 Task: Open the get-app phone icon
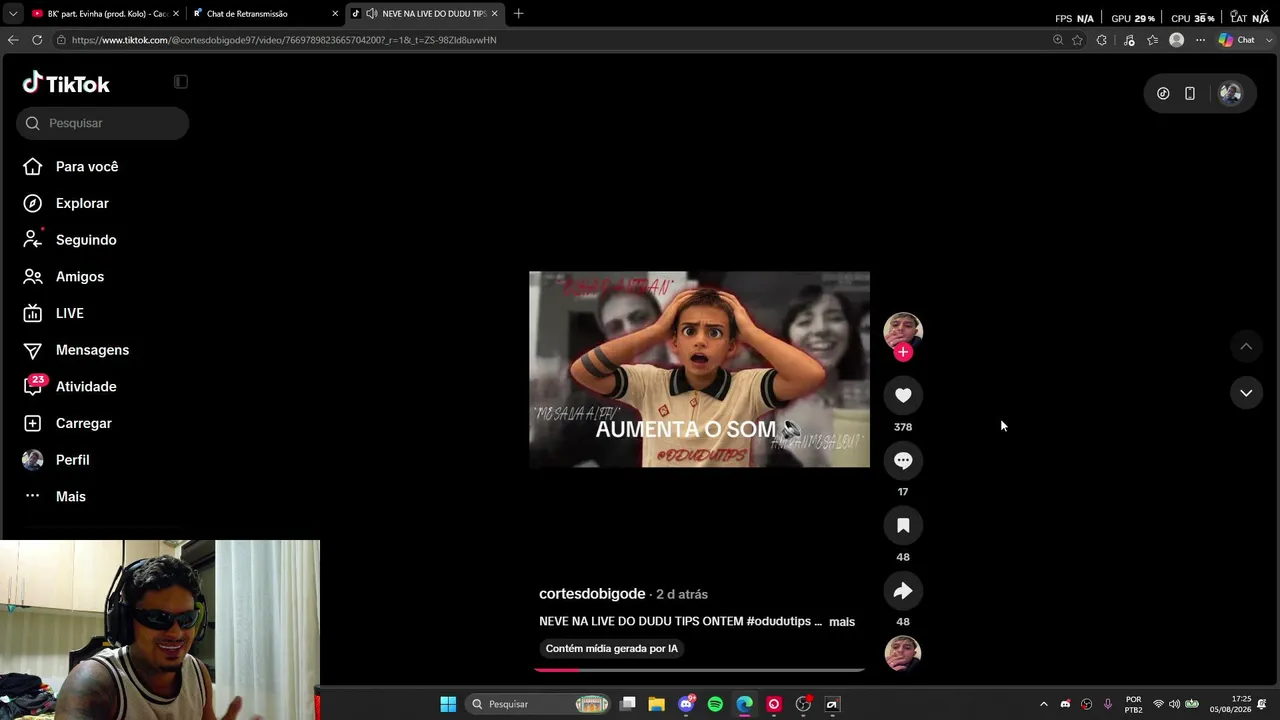(x=1190, y=94)
